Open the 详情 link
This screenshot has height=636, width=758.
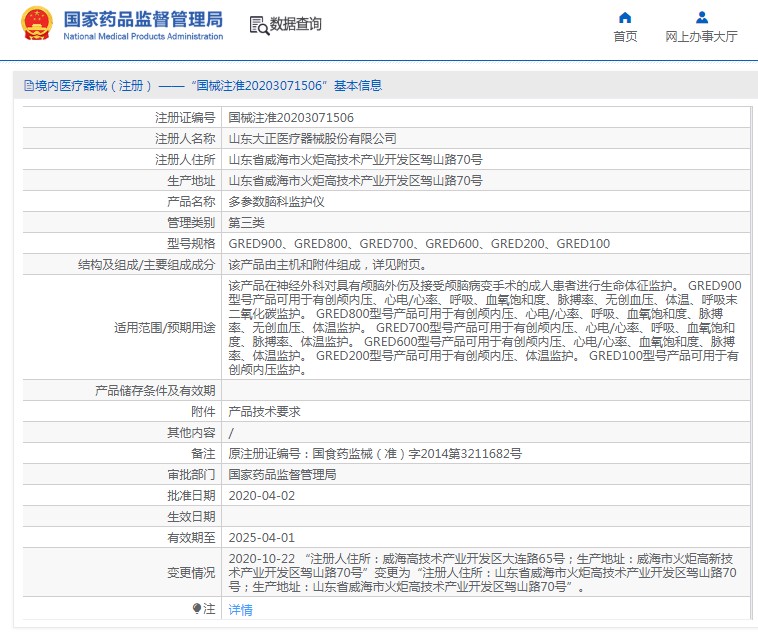pyautogui.click(x=240, y=609)
